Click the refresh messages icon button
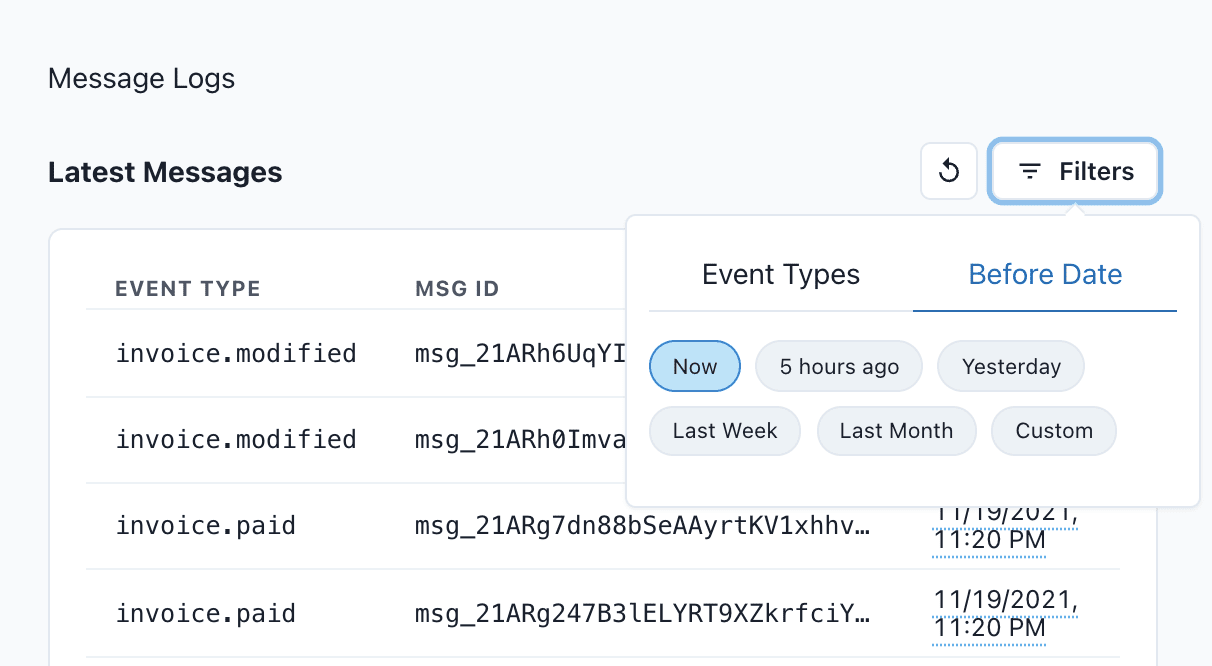The height and width of the screenshot is (666, 1212). pyautogui.click(x=948, y=172)
